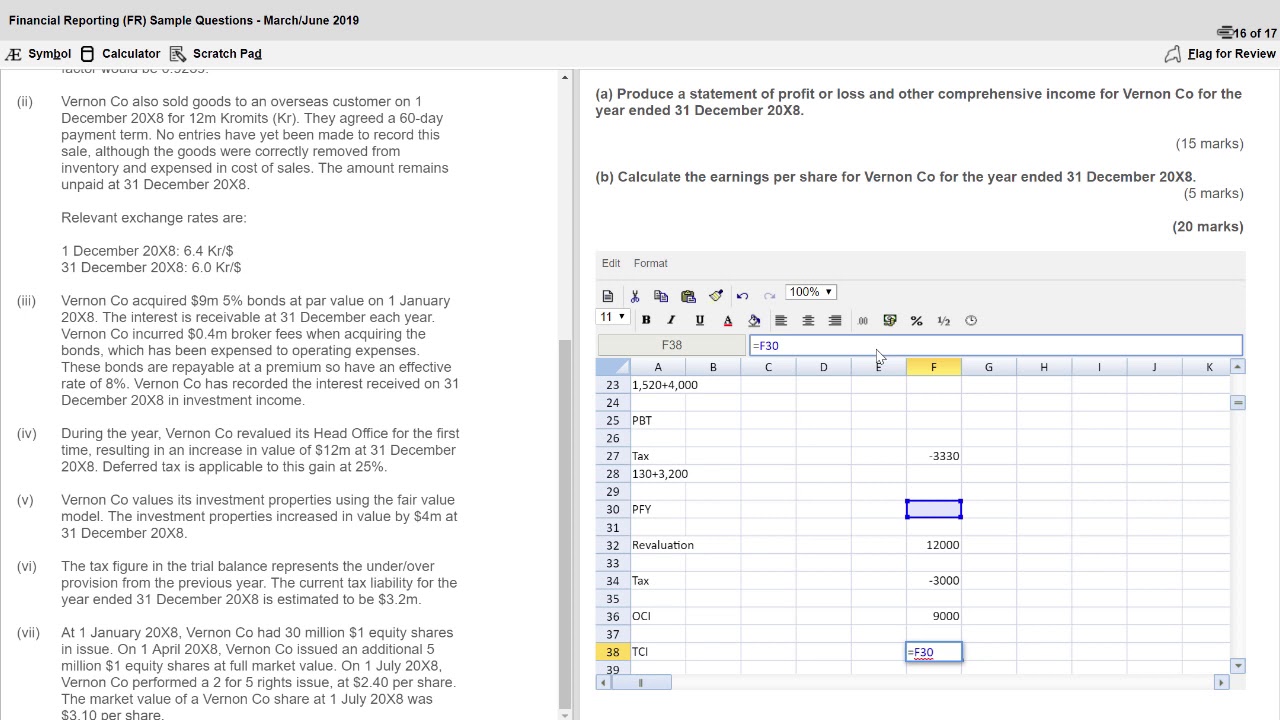Image resolution: width=1280 pixels, height=720 pixels.
Task: Open the font size 11 dropdown
Action: (x=612, y=317)
